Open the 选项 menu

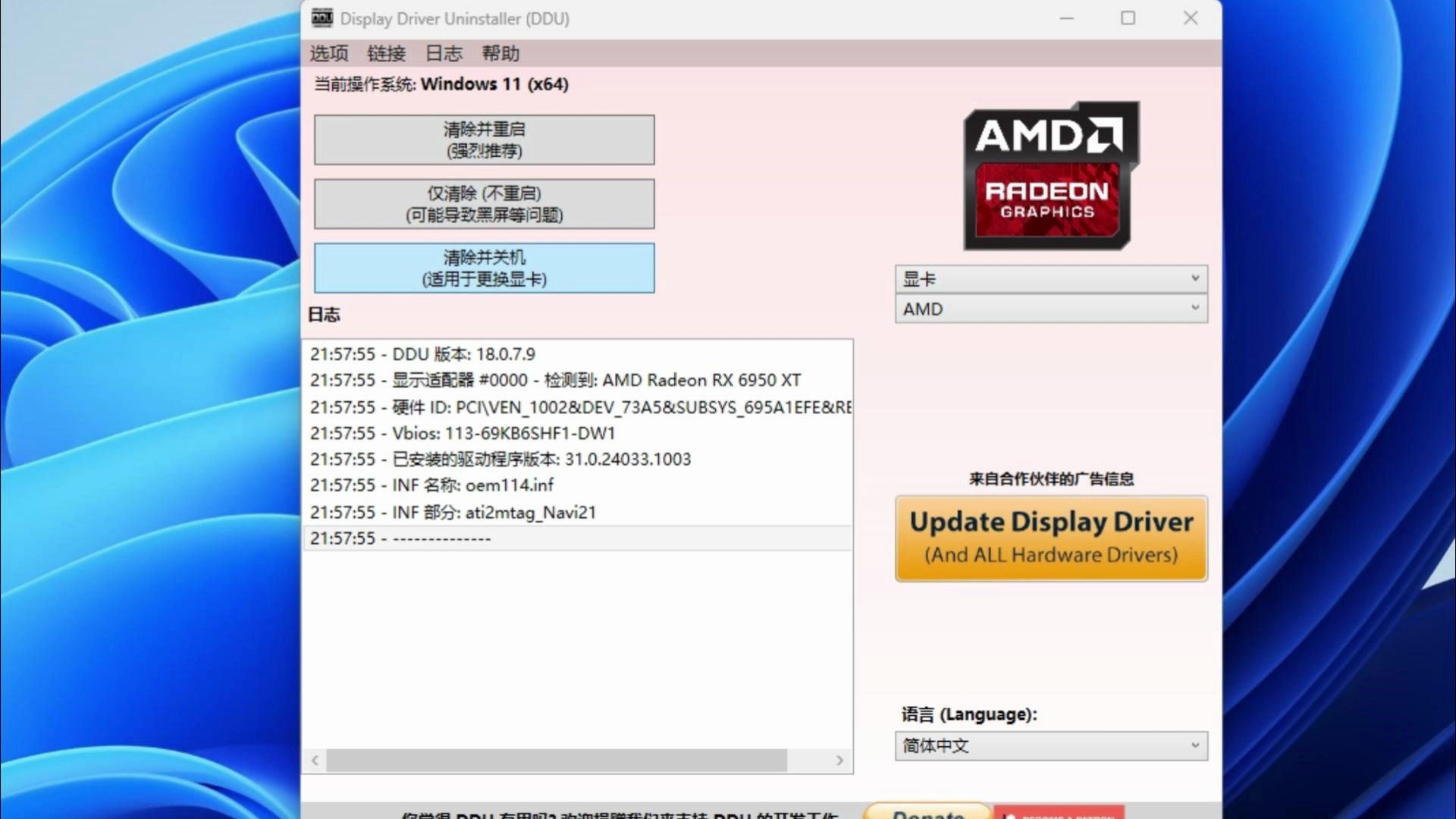point(329,53)
